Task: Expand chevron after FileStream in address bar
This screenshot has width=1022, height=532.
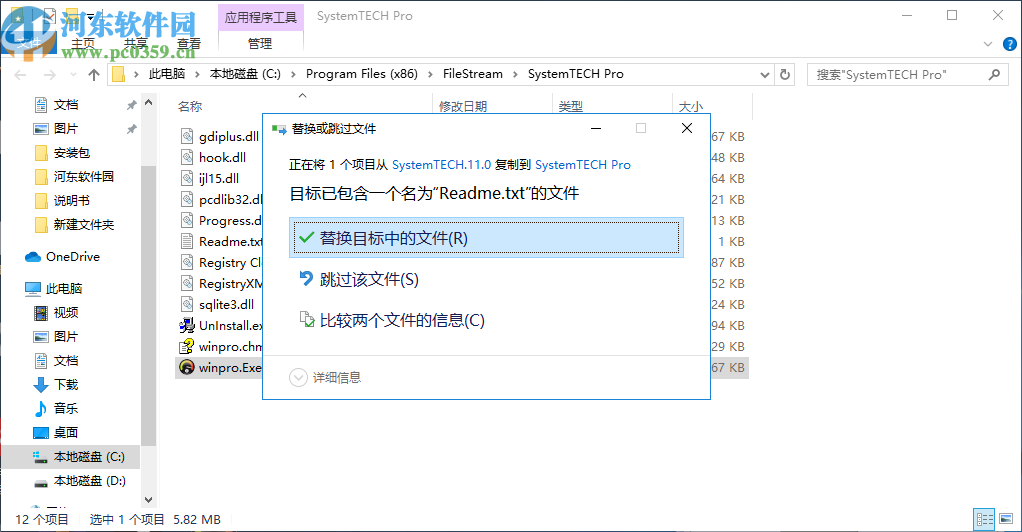Action: point(515,74)
